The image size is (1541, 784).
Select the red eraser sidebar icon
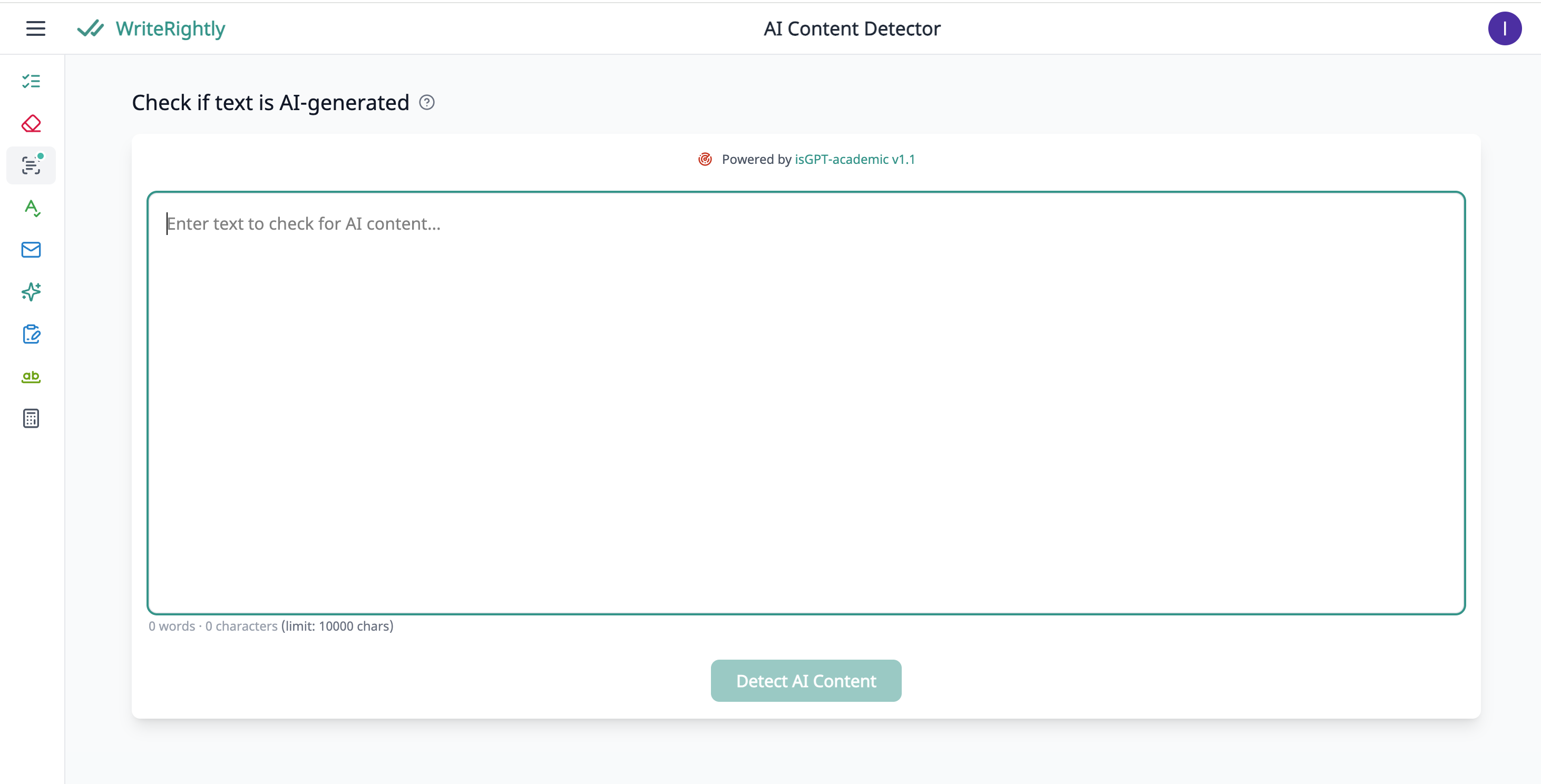(x=31, y=124)
